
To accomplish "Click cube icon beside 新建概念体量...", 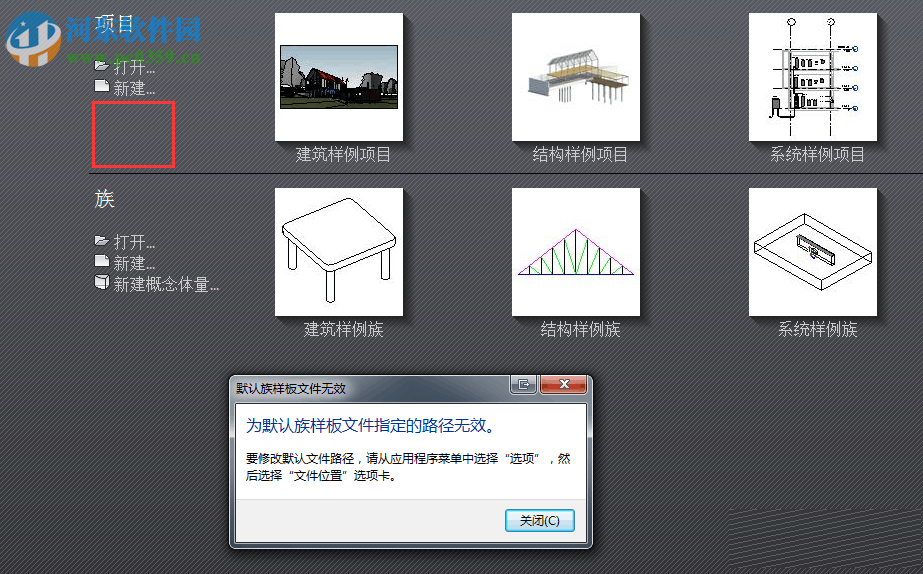I will pos(102,283).
